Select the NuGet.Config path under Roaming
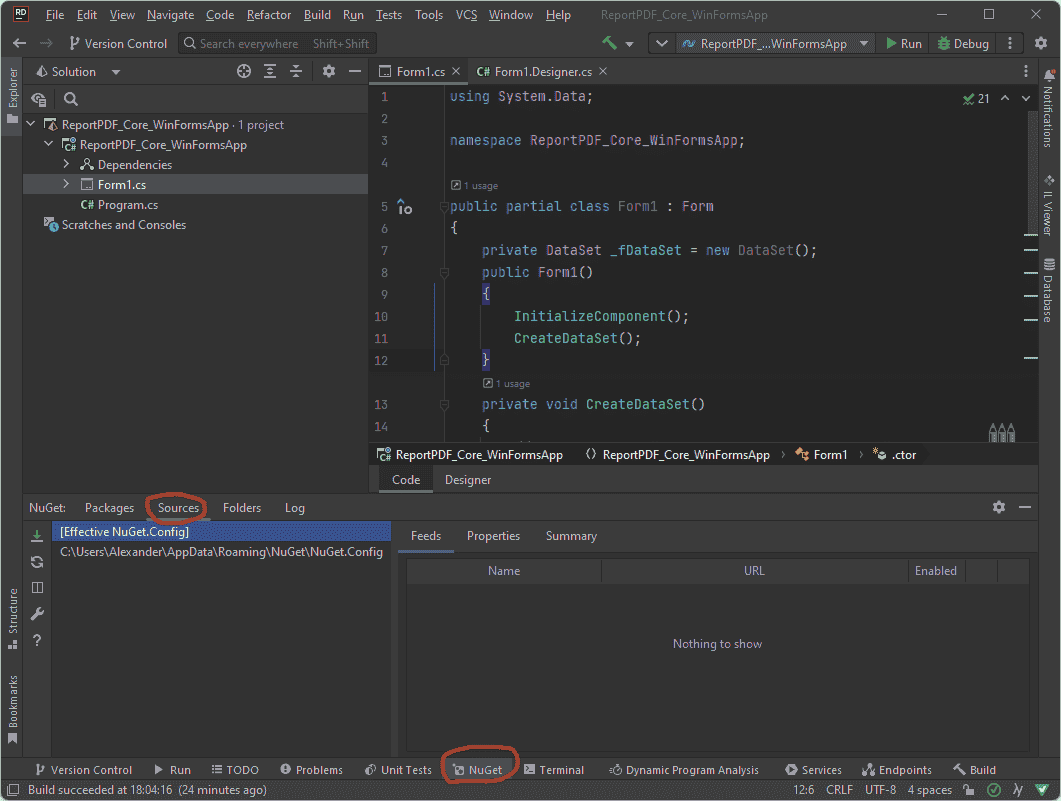The image size is (1061, 801). click(x=221, y=552)
